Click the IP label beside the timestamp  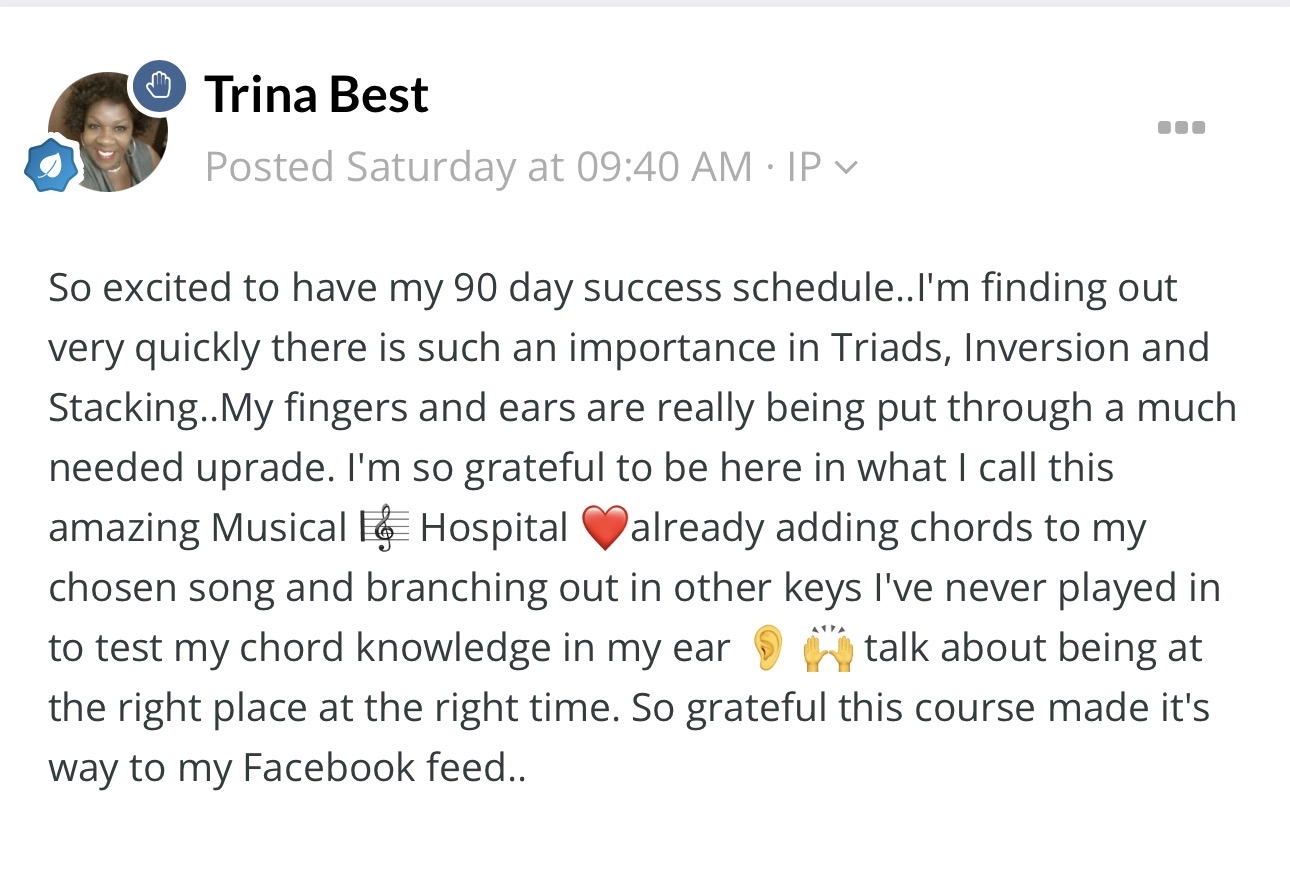[x=804, y=167]
